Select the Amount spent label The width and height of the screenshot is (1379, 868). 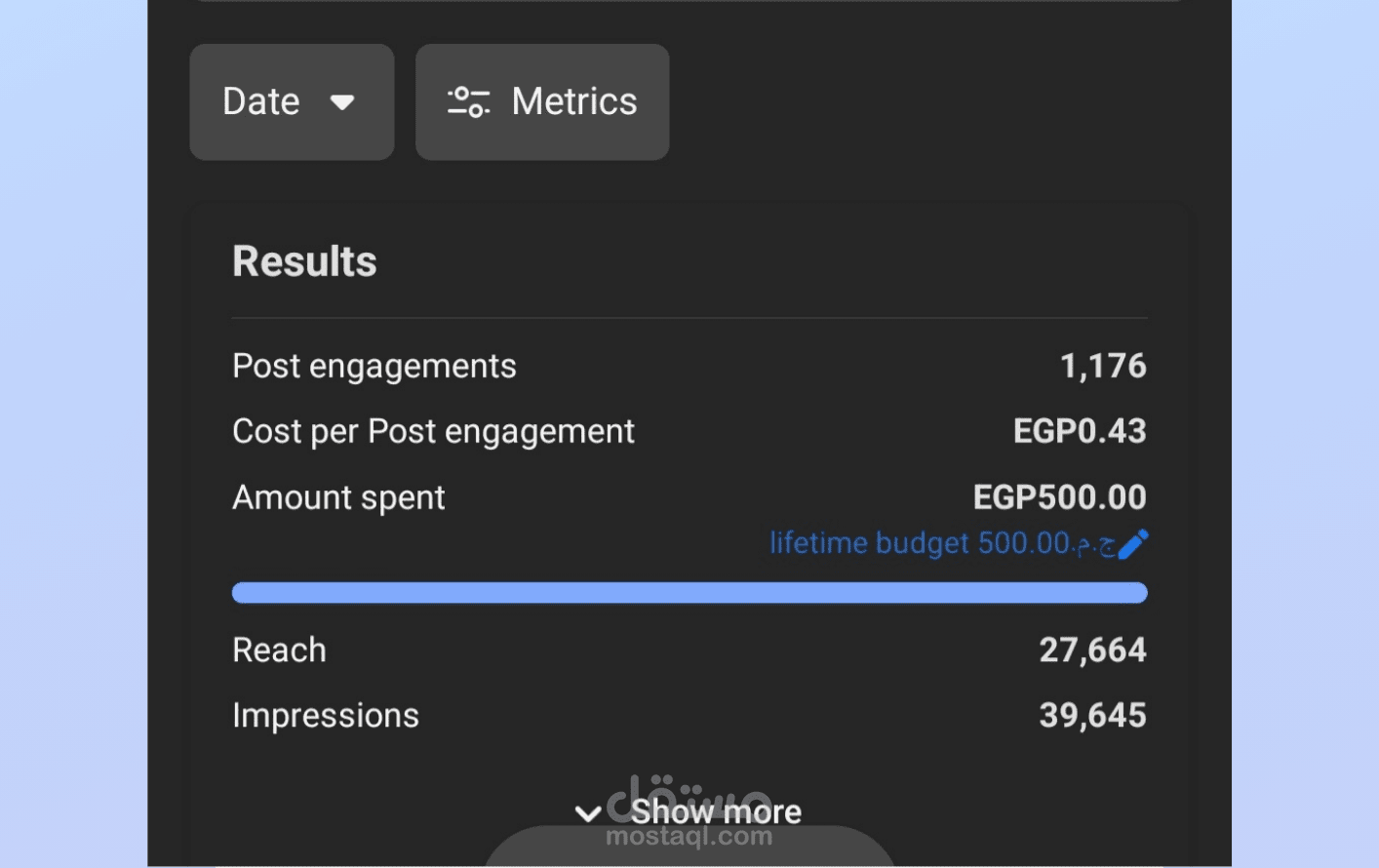[338, 497]
